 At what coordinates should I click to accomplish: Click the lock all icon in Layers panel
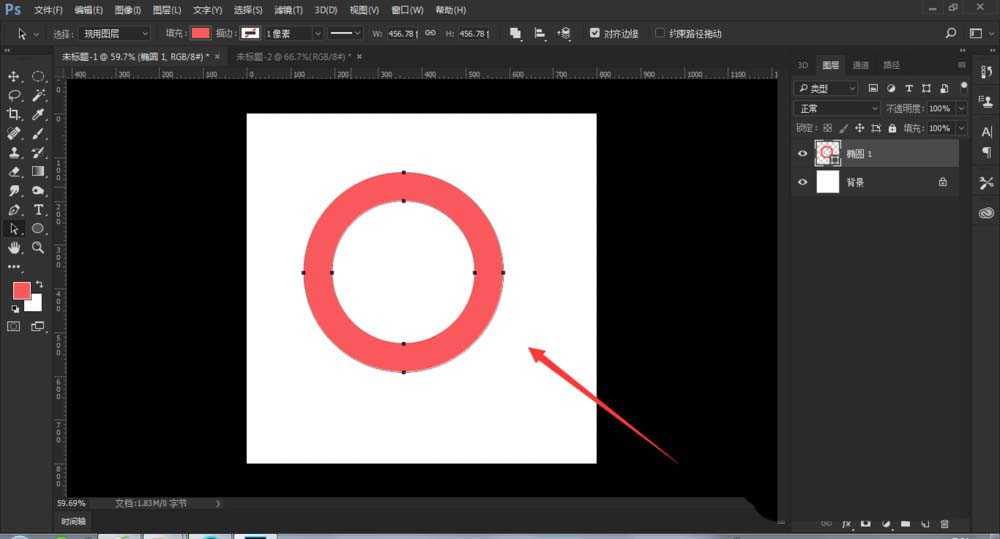[x=893, y=128]
